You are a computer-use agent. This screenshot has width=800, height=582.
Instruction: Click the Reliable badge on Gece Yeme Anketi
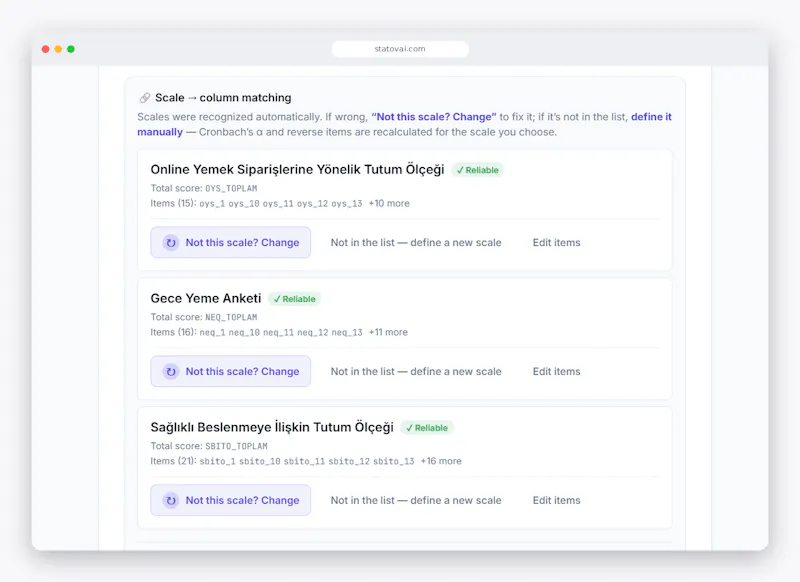click(x=294, y=299)
